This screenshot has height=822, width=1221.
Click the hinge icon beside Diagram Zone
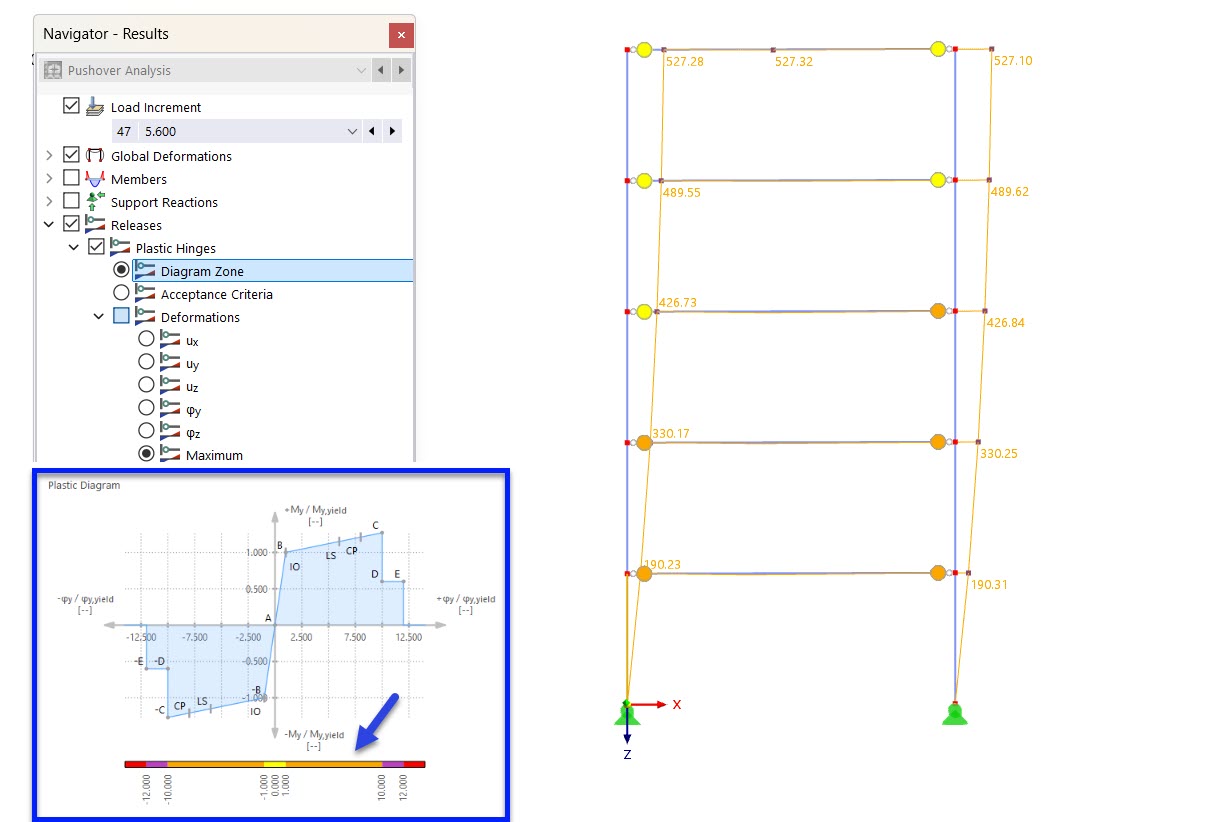(x=143, y=270)
